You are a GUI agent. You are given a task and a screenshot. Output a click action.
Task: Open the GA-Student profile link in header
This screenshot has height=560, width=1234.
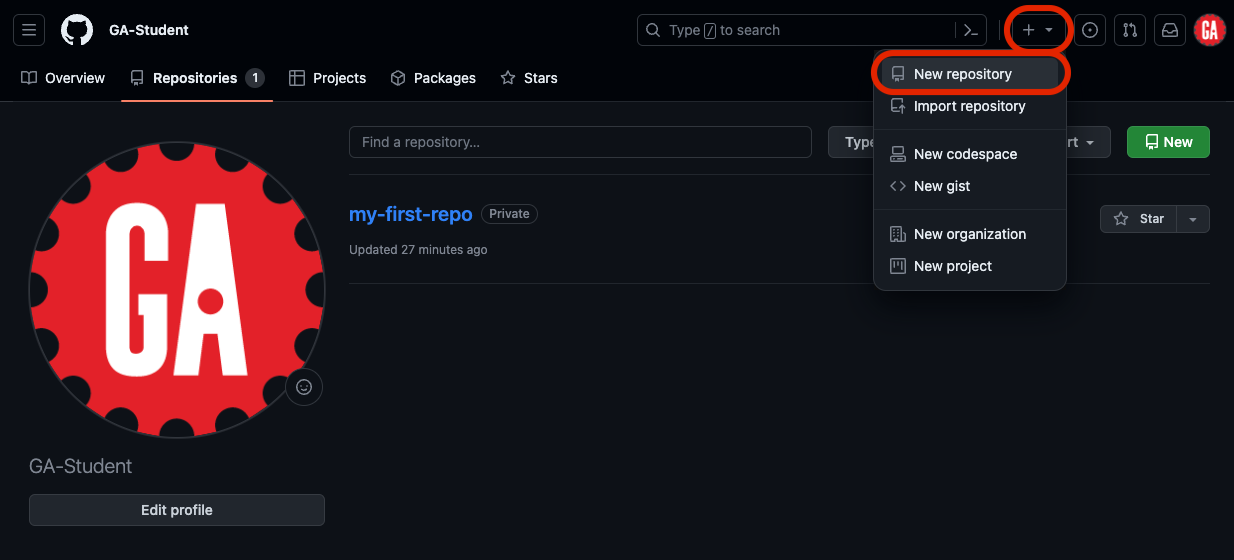pos(149,30)
